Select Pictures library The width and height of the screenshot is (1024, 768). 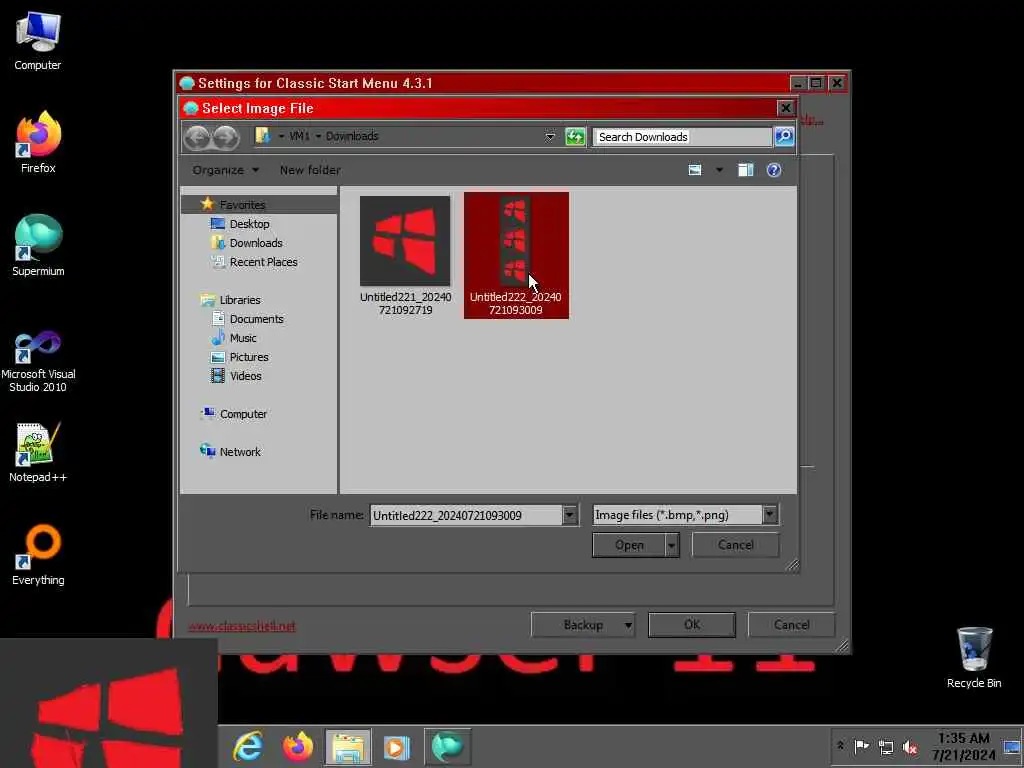click(x=248, y=357)
